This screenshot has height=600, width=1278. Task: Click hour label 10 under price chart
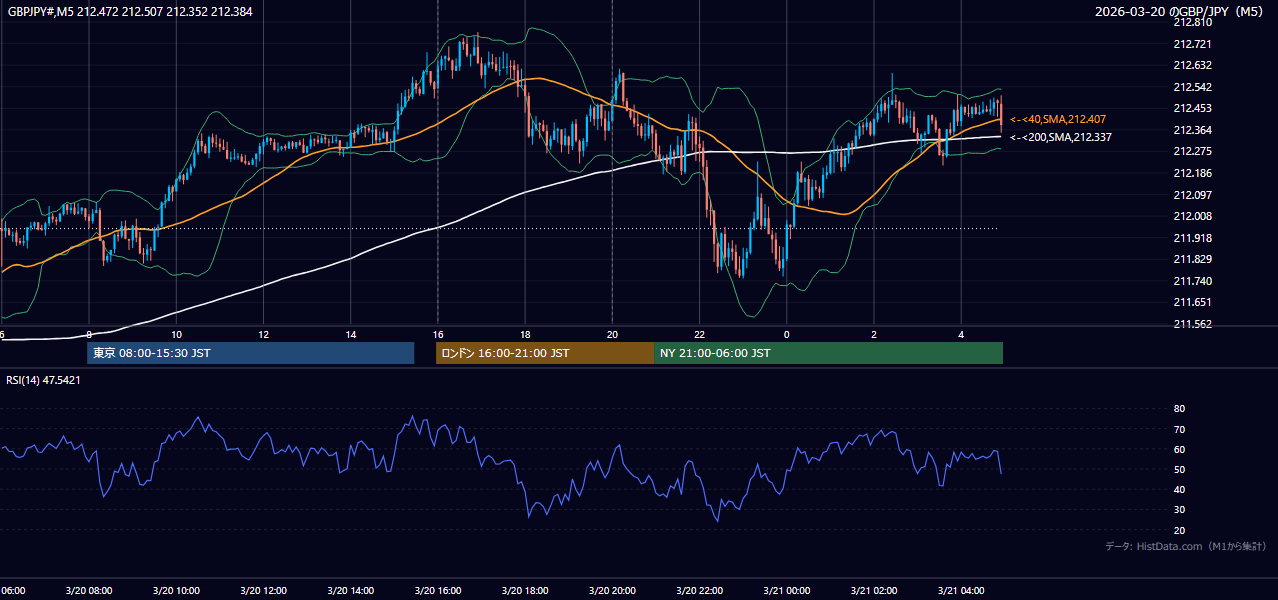177,335
